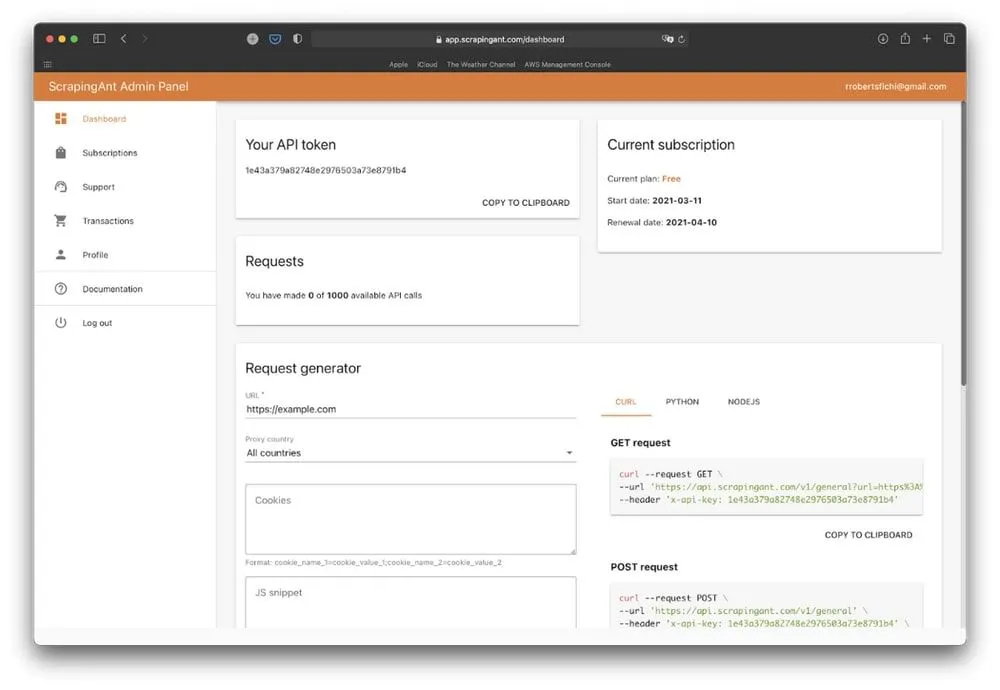1000x690 pixels.
Task: Click ScrapingAnt Admin Panel title
Action: point(119,87)
